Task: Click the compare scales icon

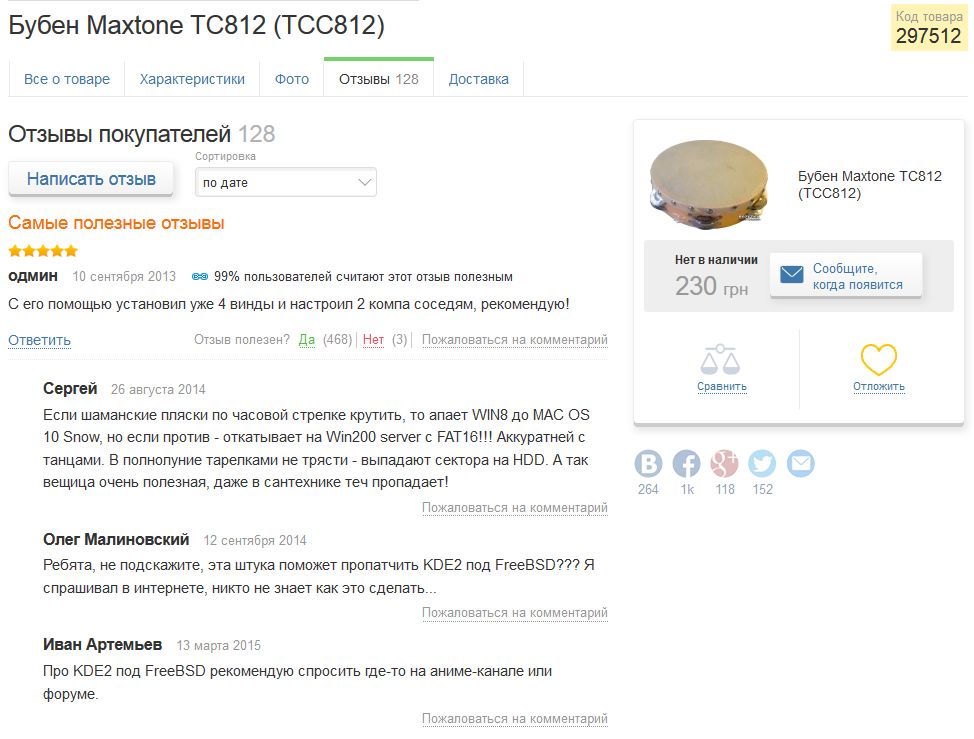Action: (x=721, y=359)
